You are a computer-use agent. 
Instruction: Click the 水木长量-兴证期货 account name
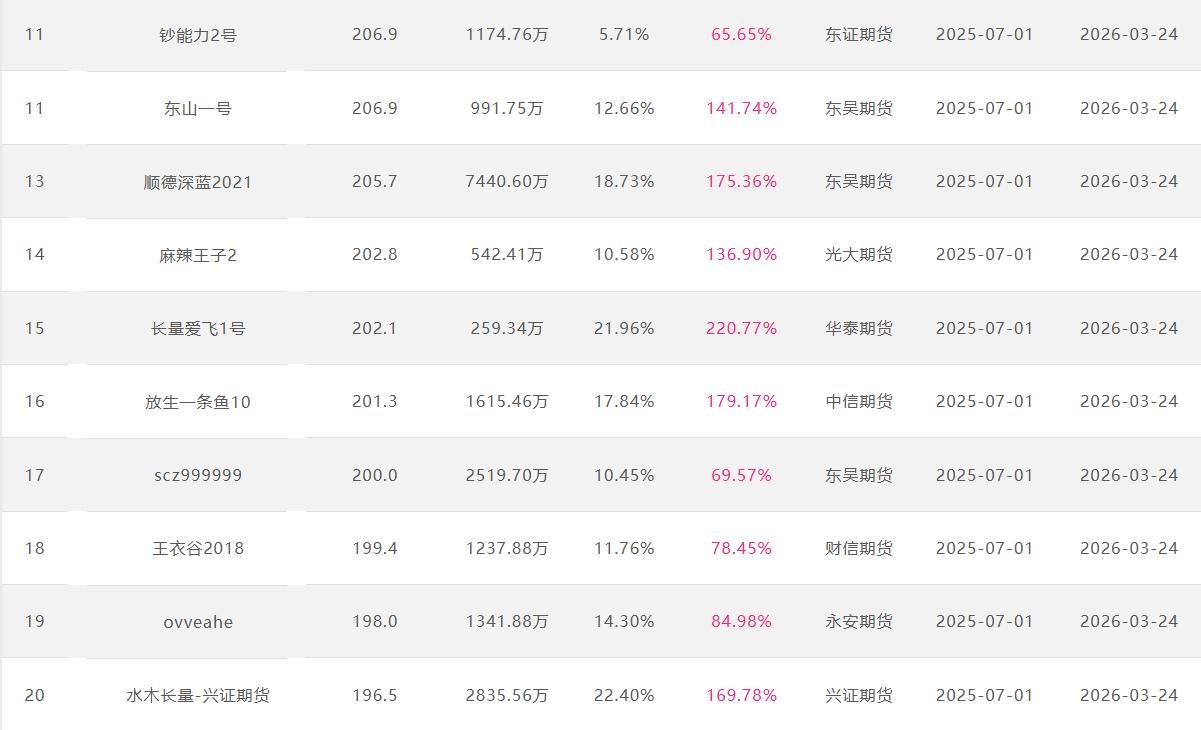tap(197, 695)
